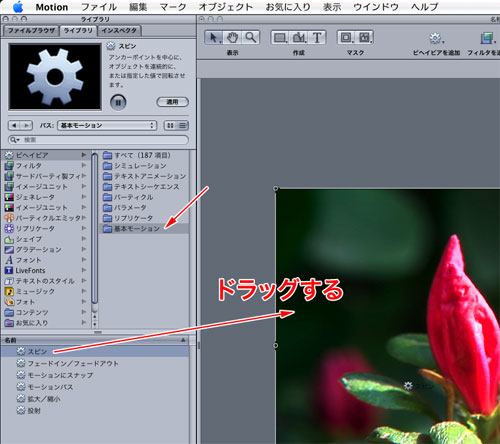Open the フィルタ add icon
The height and width of the screenshot is (444, 500).
pyautogui.click(x=487, y=38)
